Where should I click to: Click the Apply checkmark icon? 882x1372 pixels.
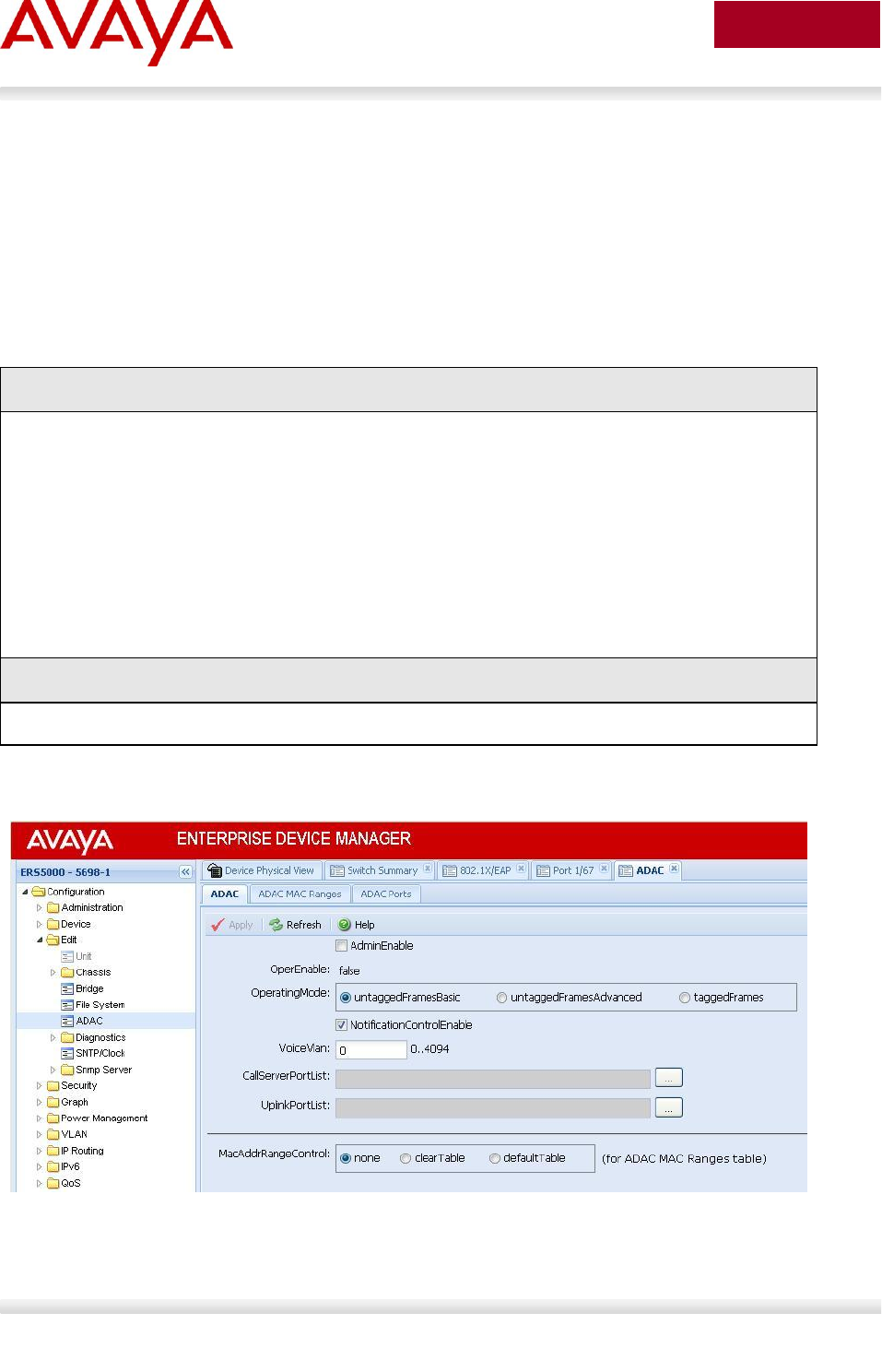(218, 925)
